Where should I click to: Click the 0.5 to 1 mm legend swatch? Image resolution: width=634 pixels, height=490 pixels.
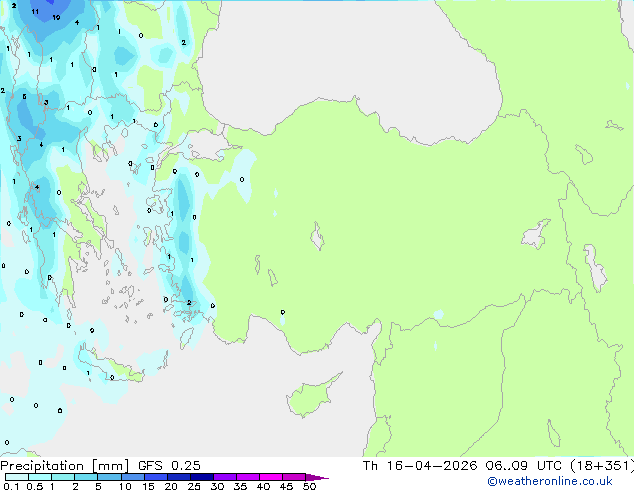40,477
